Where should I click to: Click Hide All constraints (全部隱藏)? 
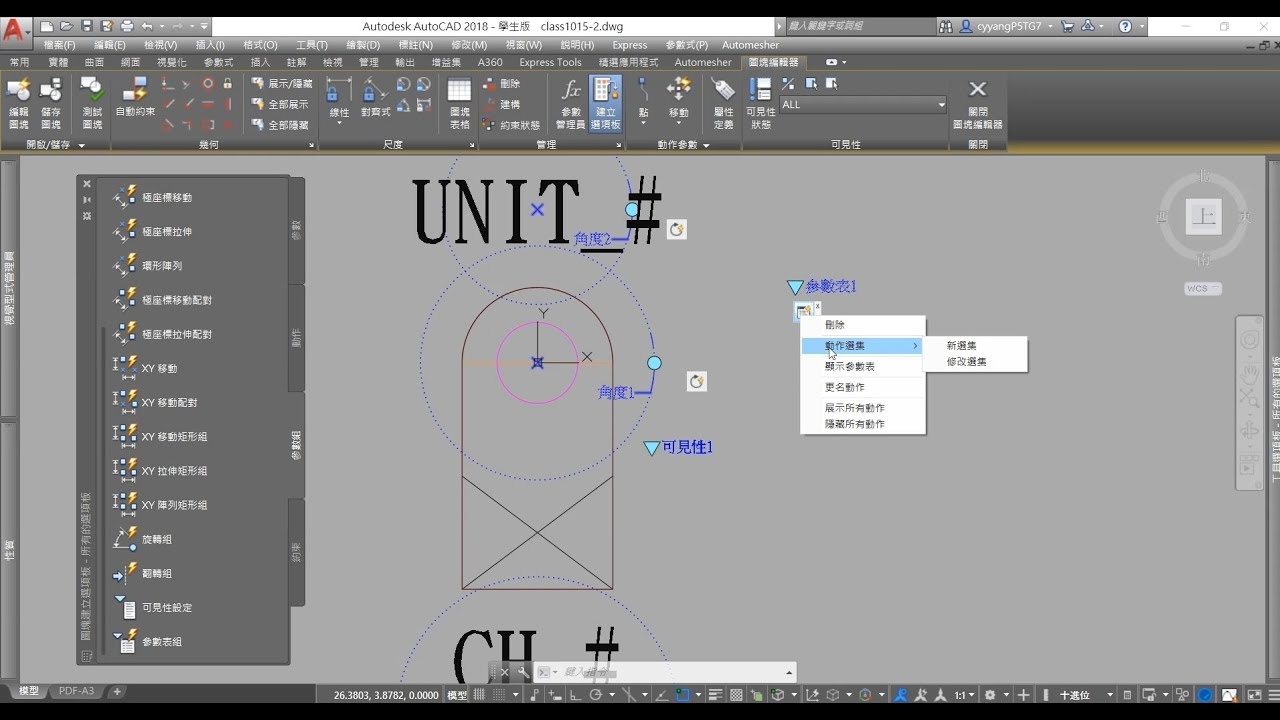(280, 125)
